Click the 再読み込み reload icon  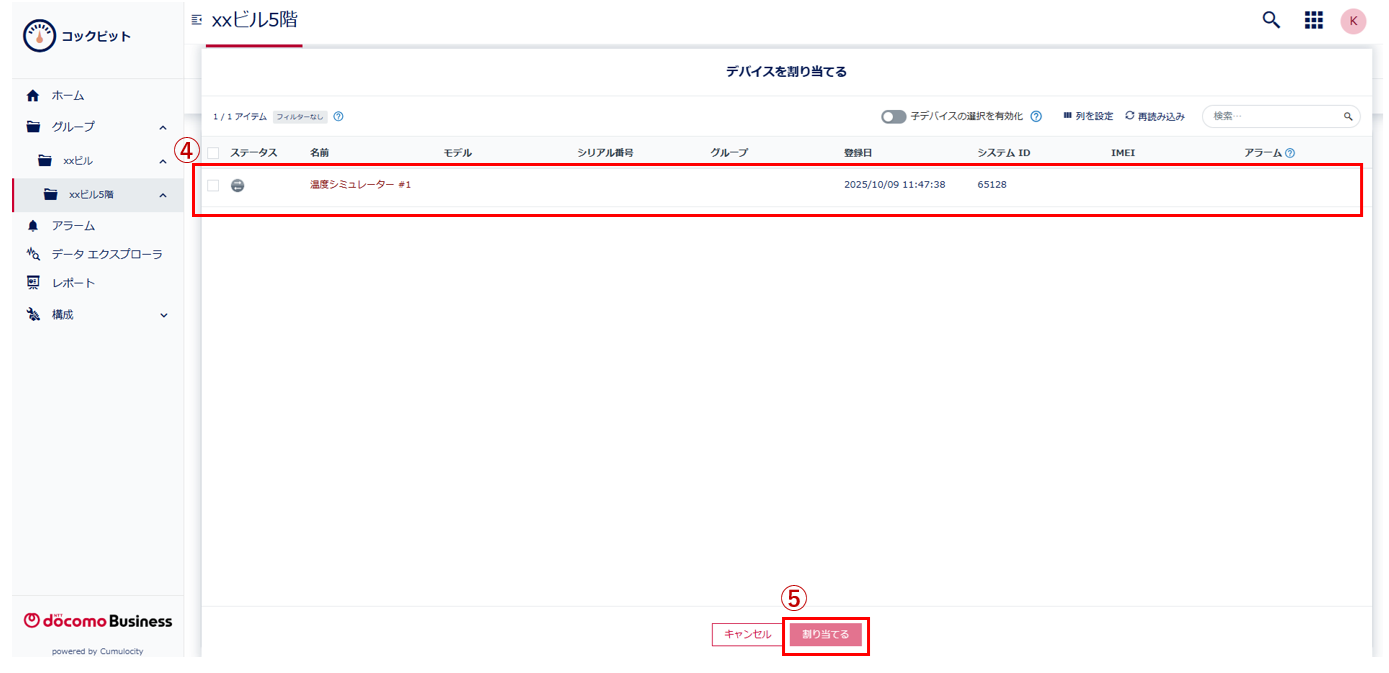coord(1130,116)
